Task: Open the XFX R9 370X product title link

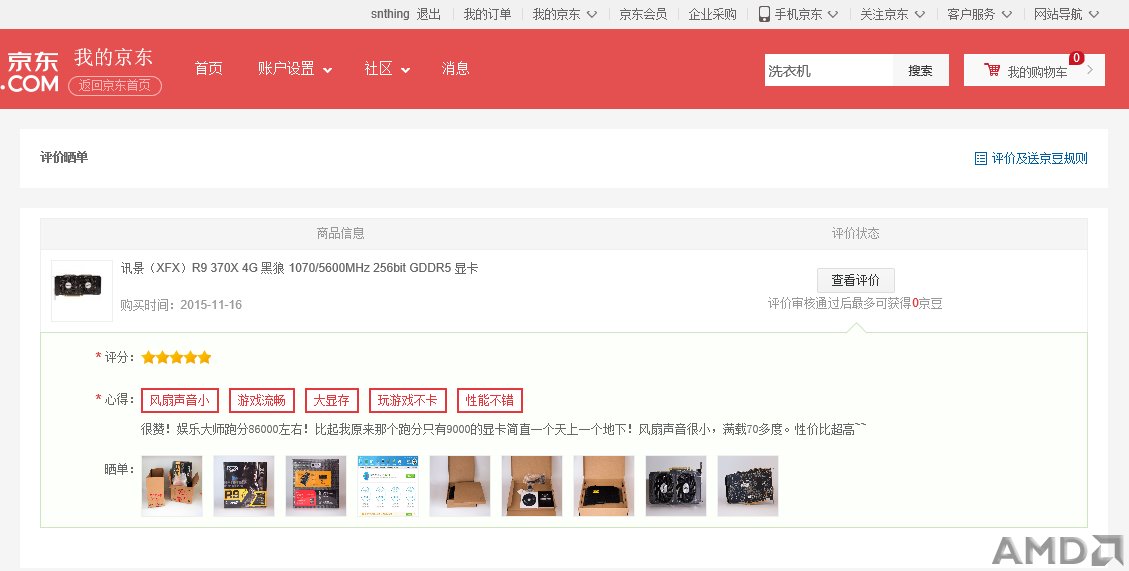Action: [x=300, y=268]
